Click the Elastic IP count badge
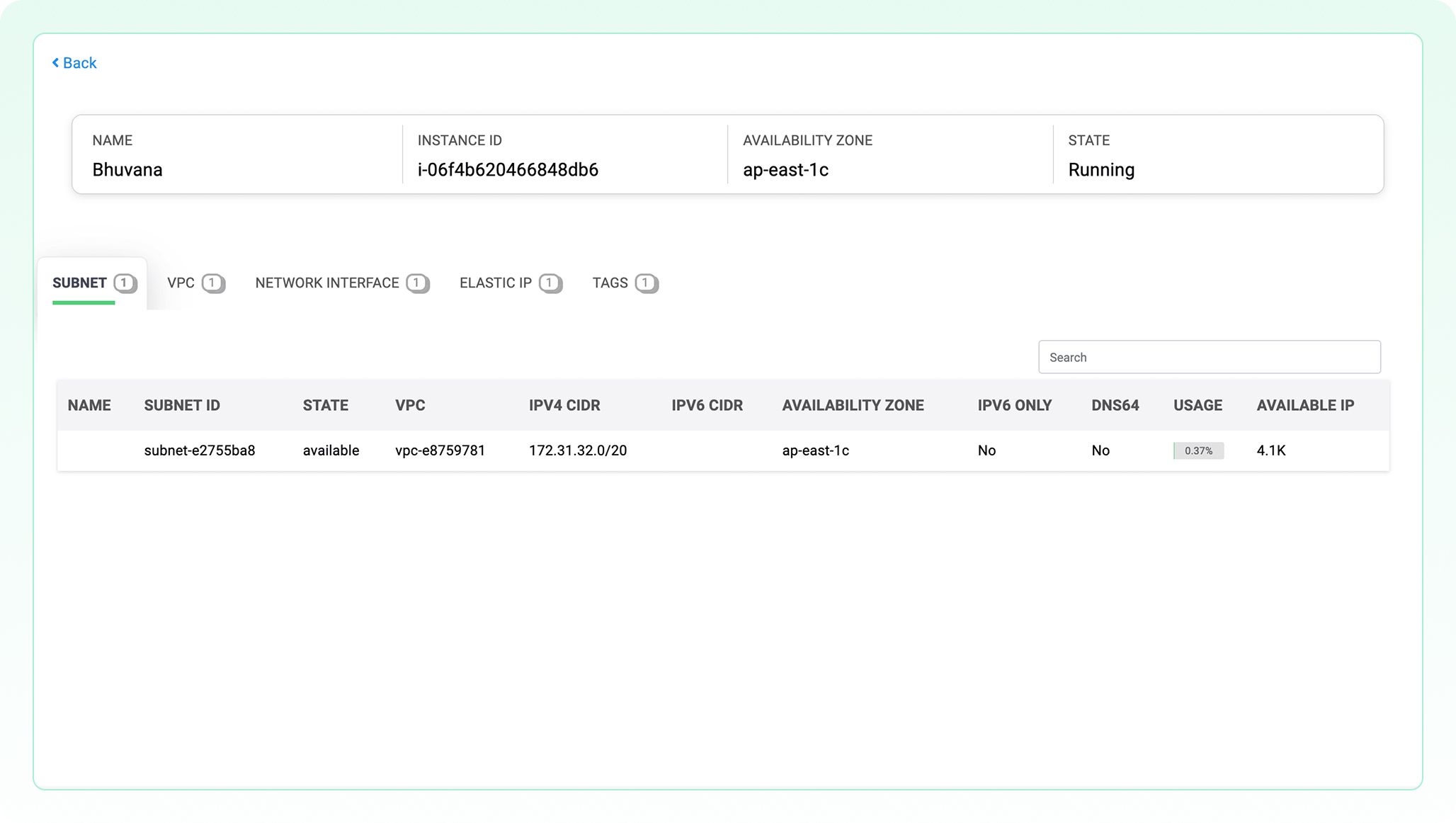The width and height of the screenshot is (1456, 823). click(550, 283)
